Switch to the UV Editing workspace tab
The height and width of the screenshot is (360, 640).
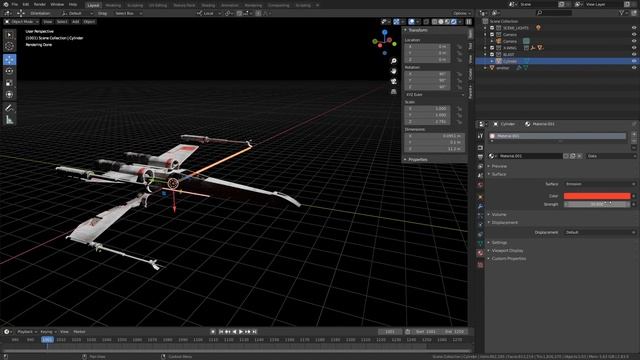pos(158,5)
